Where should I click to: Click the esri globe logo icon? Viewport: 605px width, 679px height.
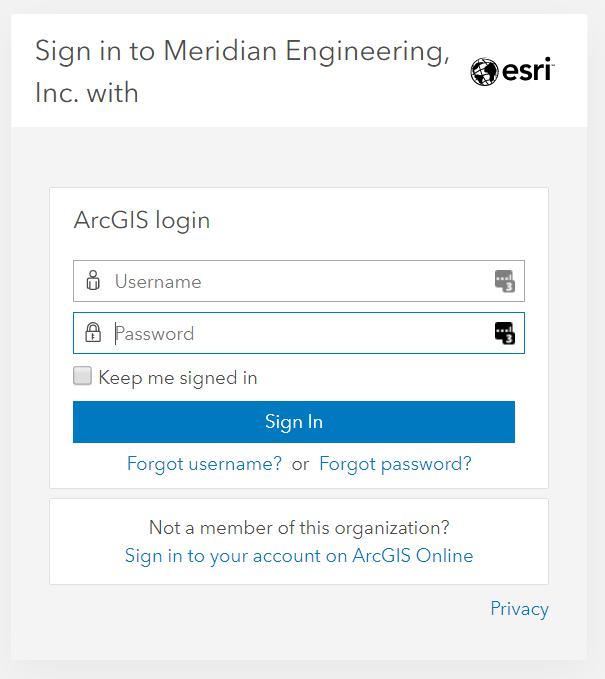coord(484,72)
